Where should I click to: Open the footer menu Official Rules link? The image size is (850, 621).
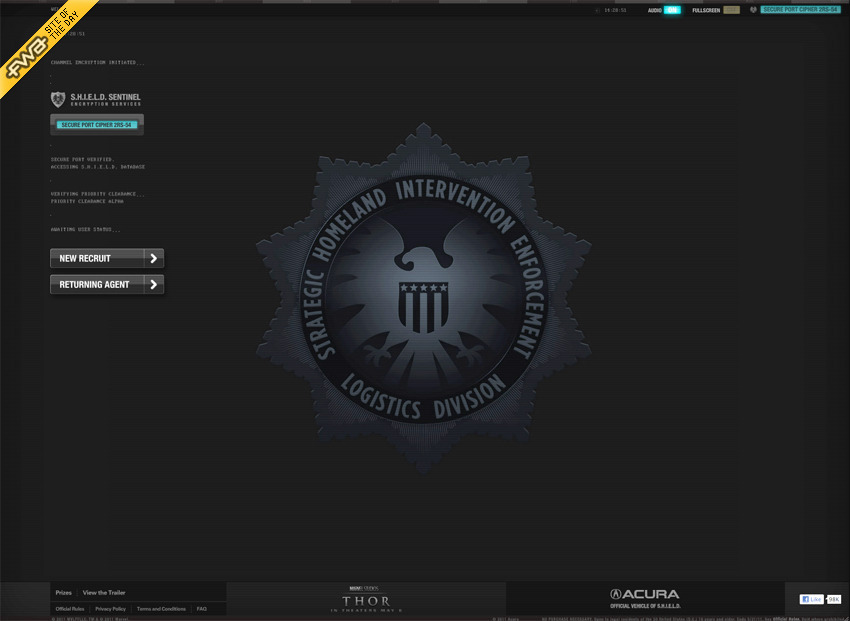coord(70,609)
